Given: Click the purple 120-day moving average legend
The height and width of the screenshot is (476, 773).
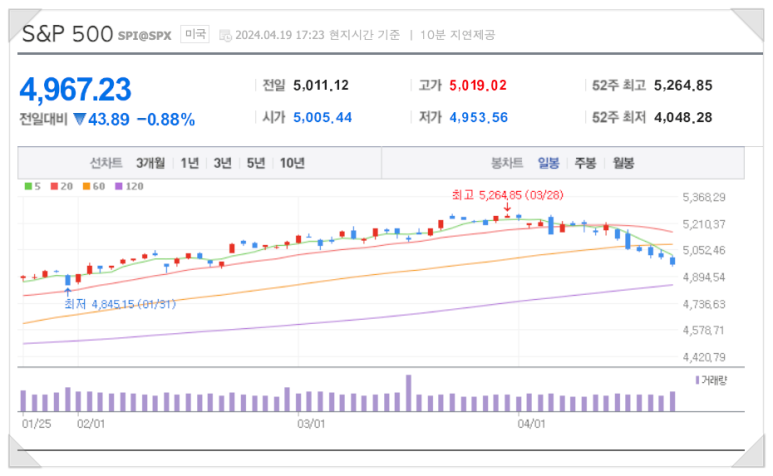Looking at the screenshot, I should 129,186.
